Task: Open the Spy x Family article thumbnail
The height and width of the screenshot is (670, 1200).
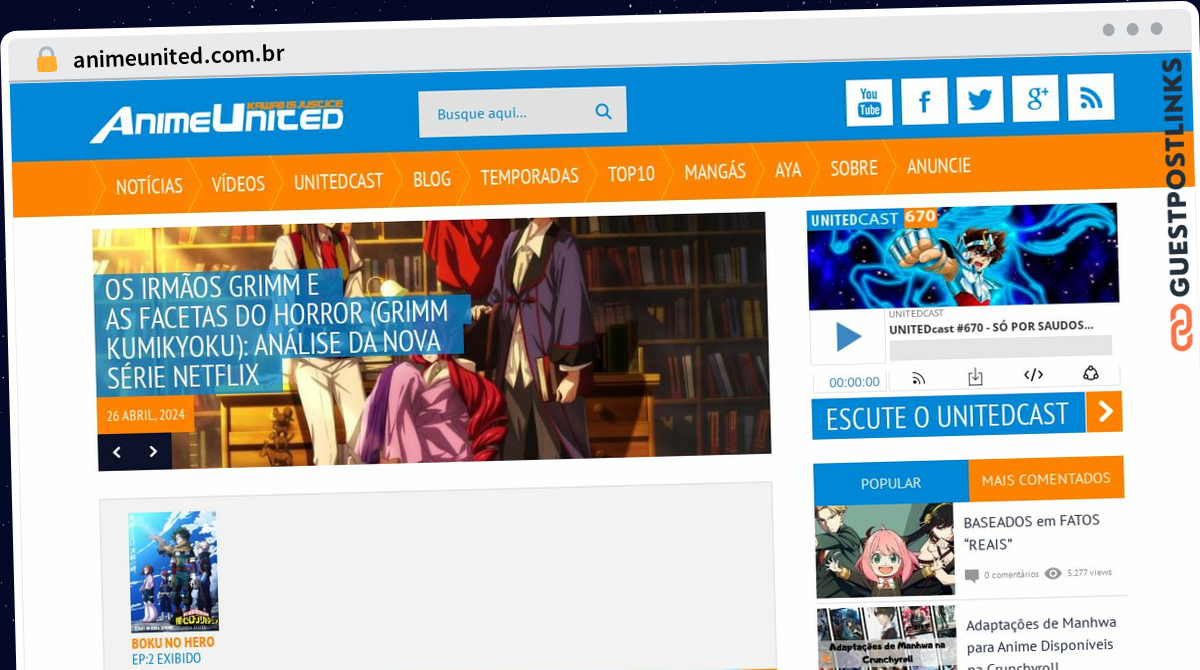Action: 886,550
